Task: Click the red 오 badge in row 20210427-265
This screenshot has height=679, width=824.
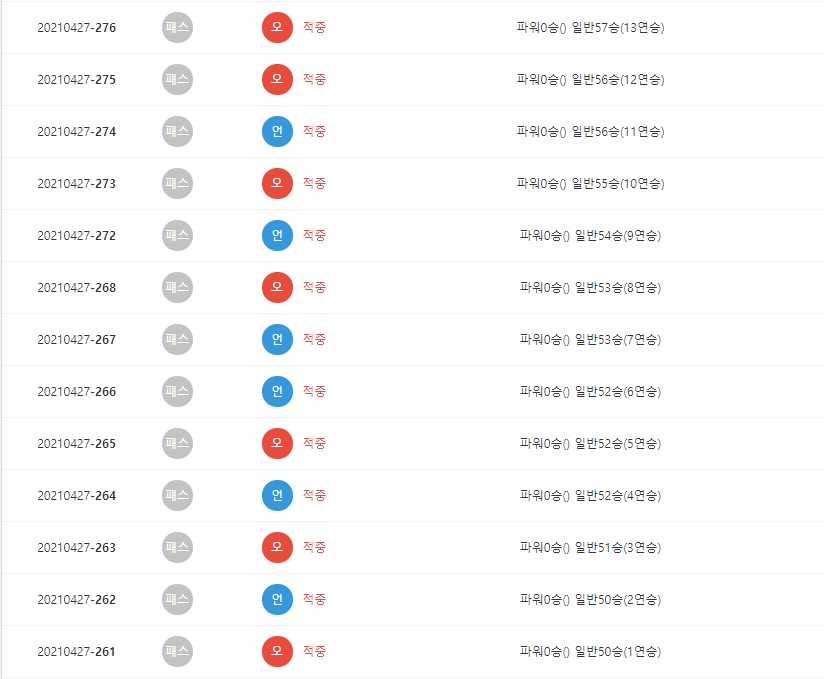Action: [277, 444]
